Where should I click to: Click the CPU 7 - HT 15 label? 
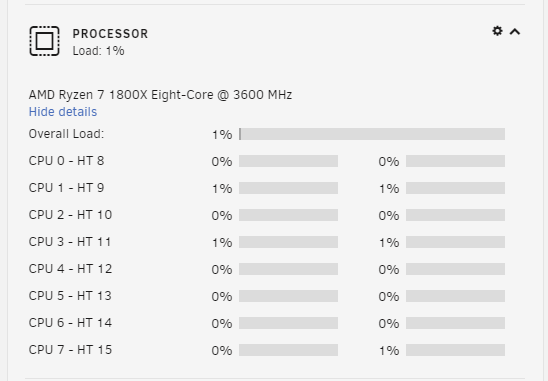[70, 350]
